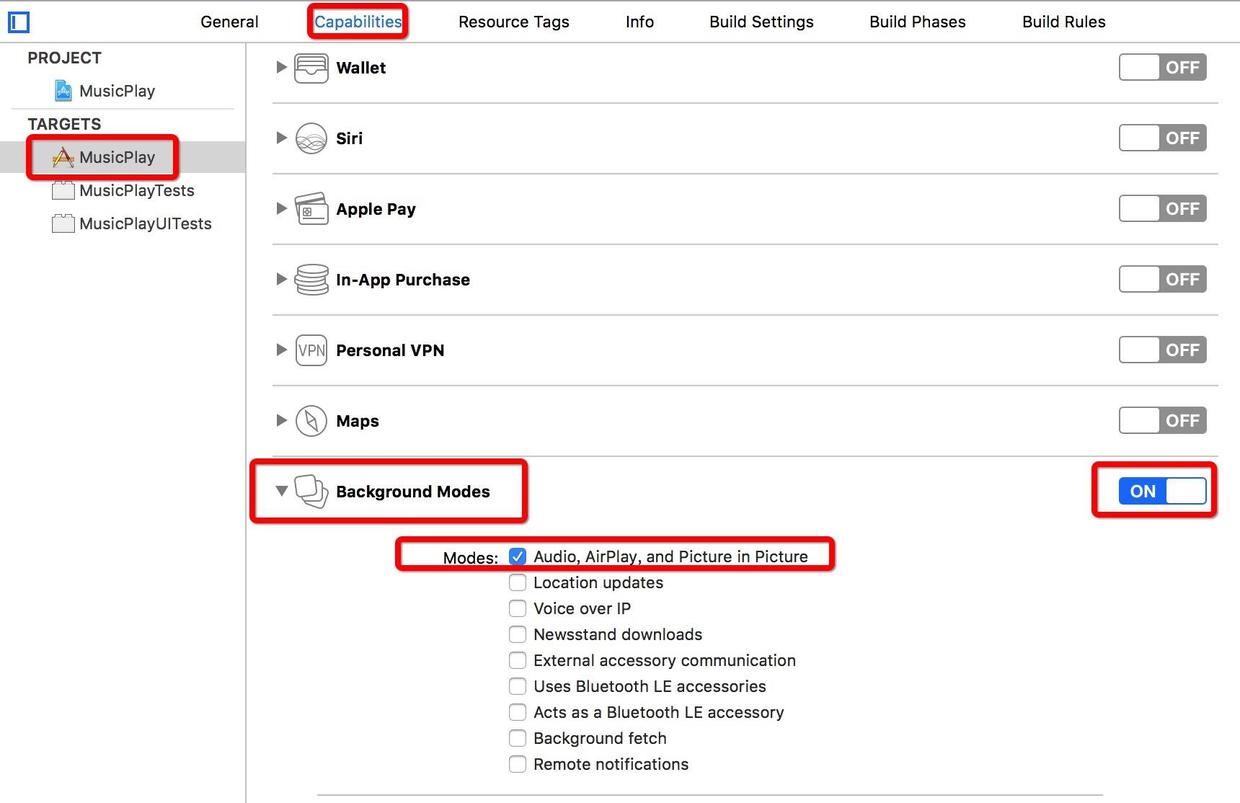This screenshot has width=1240, height=803.
Task: Switch to the Build Settings tab
Action: 761,22
